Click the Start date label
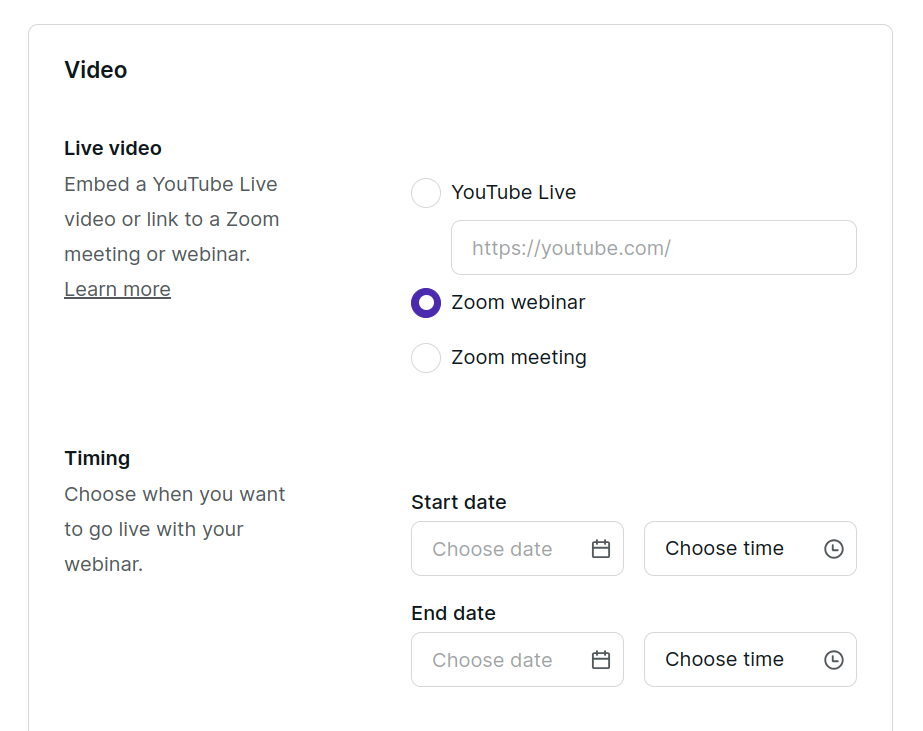 coord(459,502)
